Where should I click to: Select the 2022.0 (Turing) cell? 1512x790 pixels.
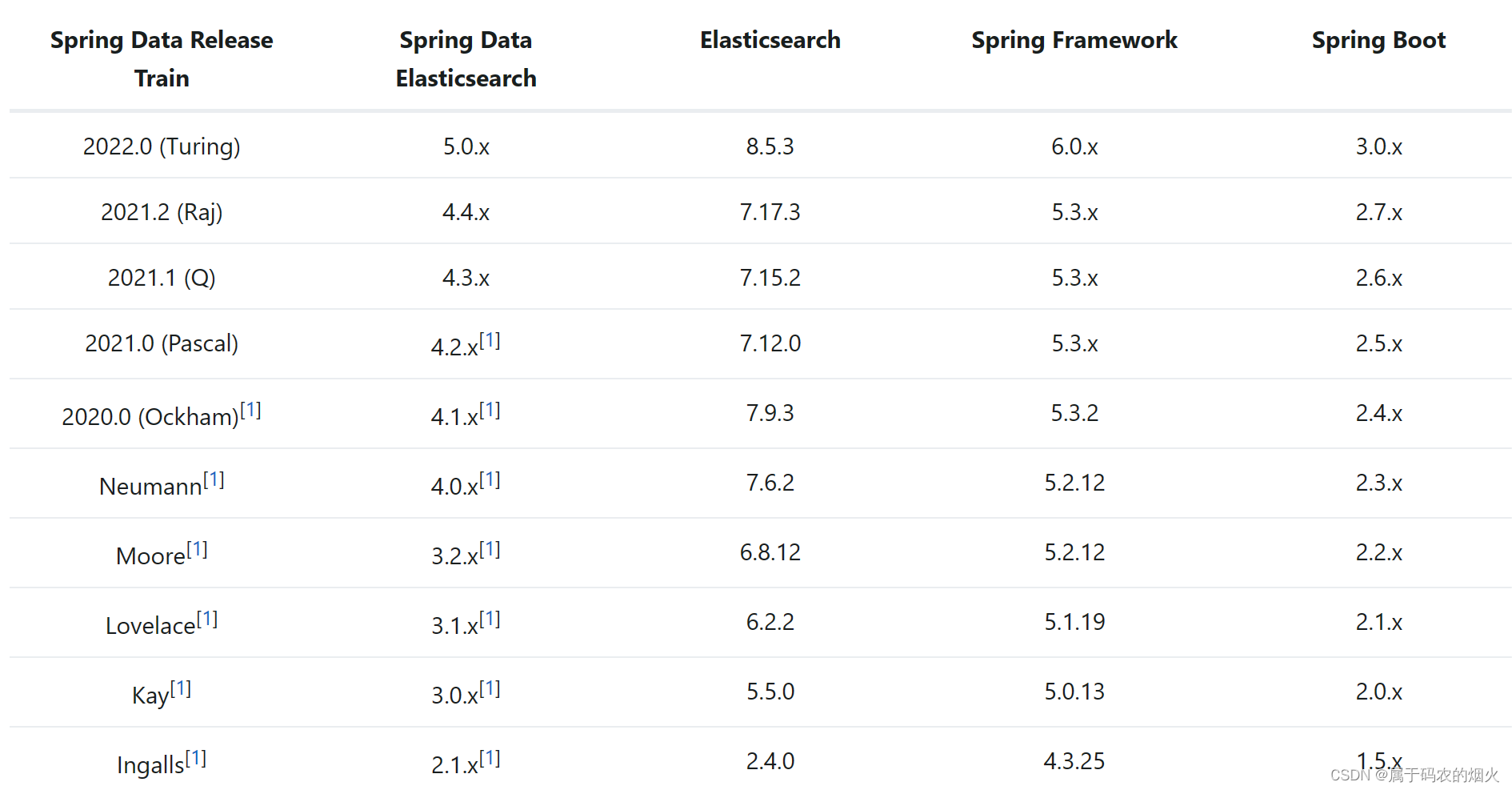pyautogui.click(x=162, y=146)
